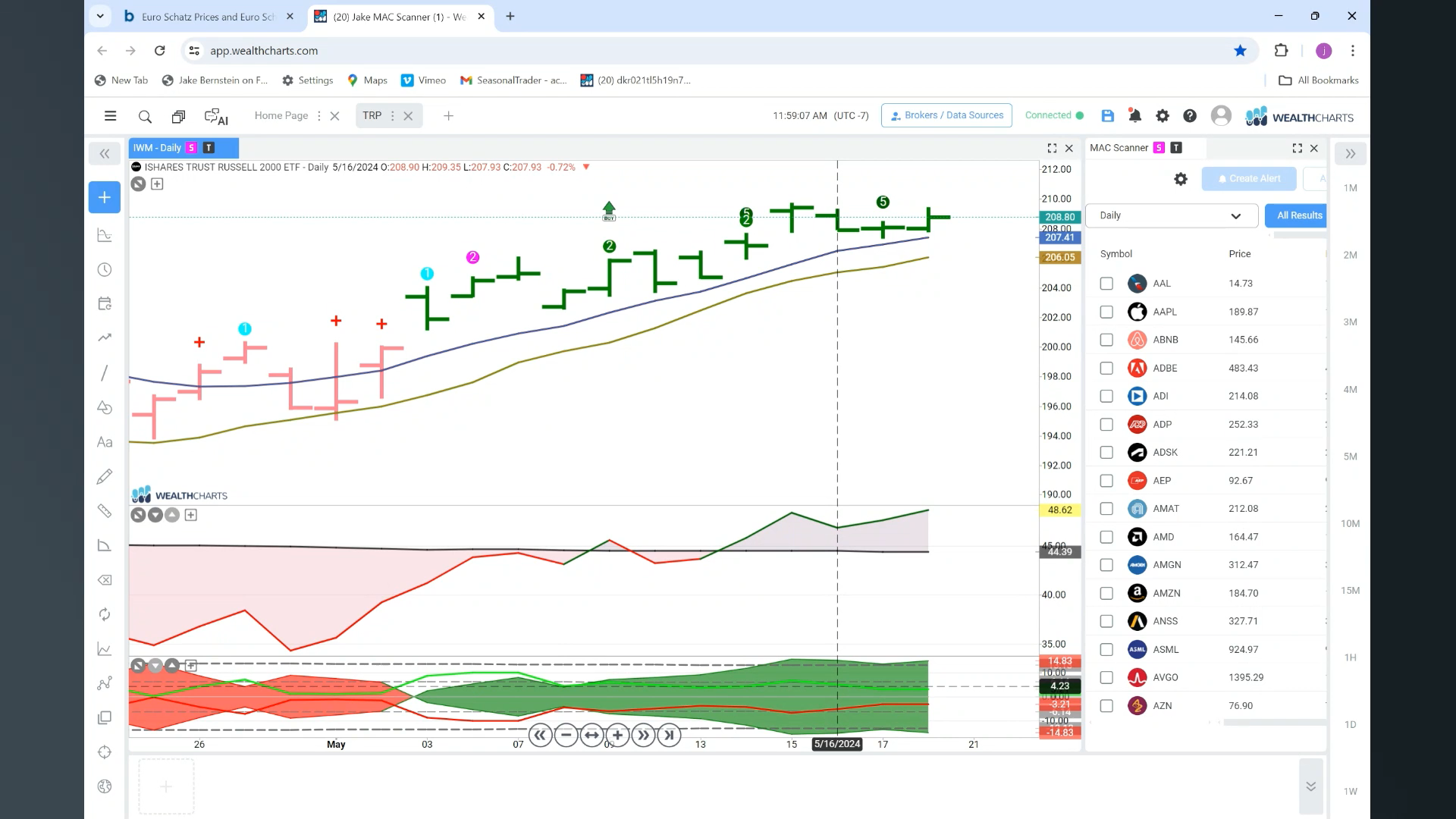The width and height of the screenshot is (1456, 819).
Task: Check the AAPL row checkbox
Action: tap(1106, 312)
